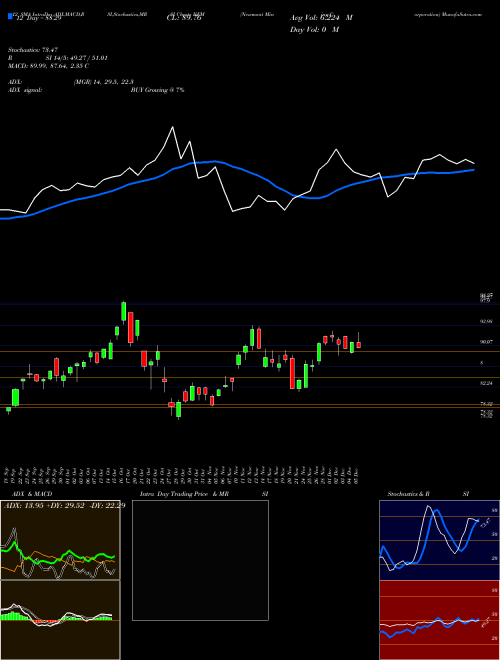500x660 pixels.
Task: Click the '(MGR) 14, 29.5, 22.3' ADX values
Action: tap(104, 82)
